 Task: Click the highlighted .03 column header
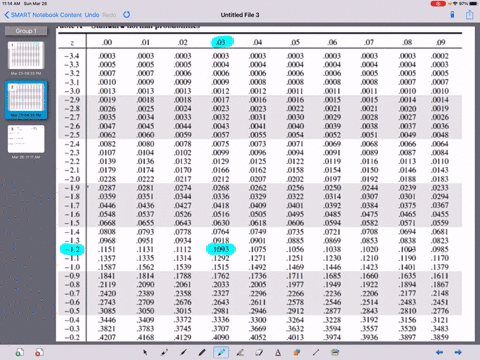pos(221,42)
